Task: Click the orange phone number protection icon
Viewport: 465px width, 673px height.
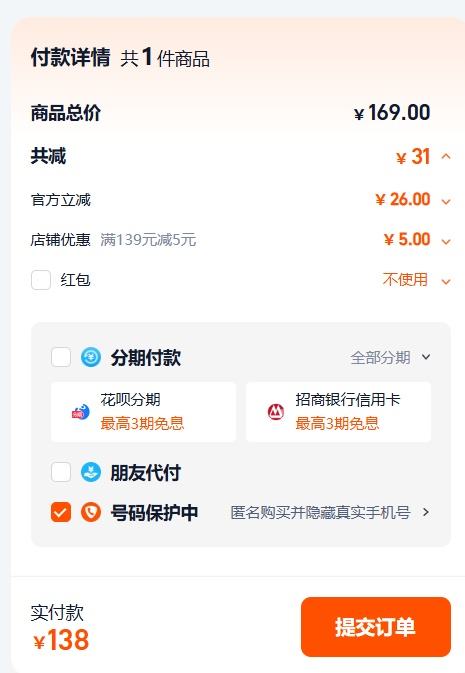Action: (x=91, y=512)
